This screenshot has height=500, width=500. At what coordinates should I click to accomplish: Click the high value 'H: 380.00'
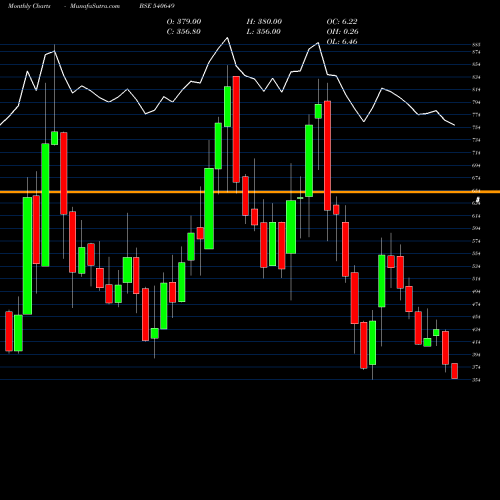coord(264,21)
